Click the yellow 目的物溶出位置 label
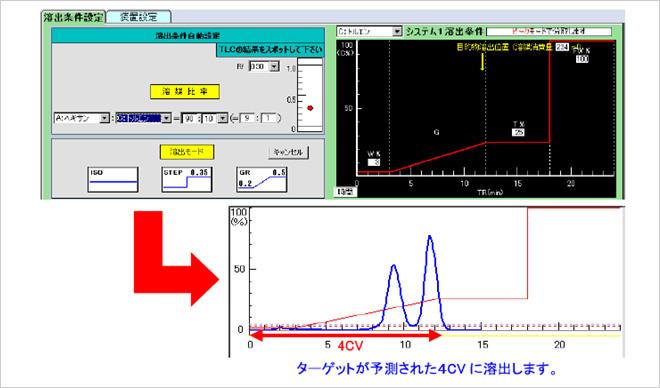Screen dimensions: 660x388 pyautogui.click(x=483, y=47)
